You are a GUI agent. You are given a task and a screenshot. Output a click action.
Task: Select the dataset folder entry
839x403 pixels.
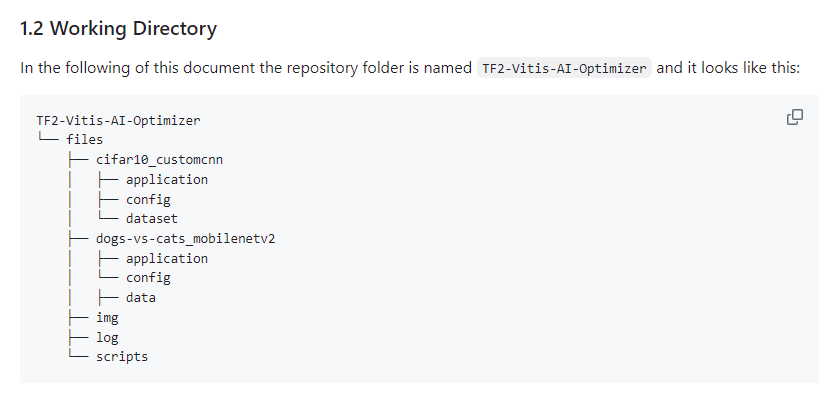[x=152, y=219]
